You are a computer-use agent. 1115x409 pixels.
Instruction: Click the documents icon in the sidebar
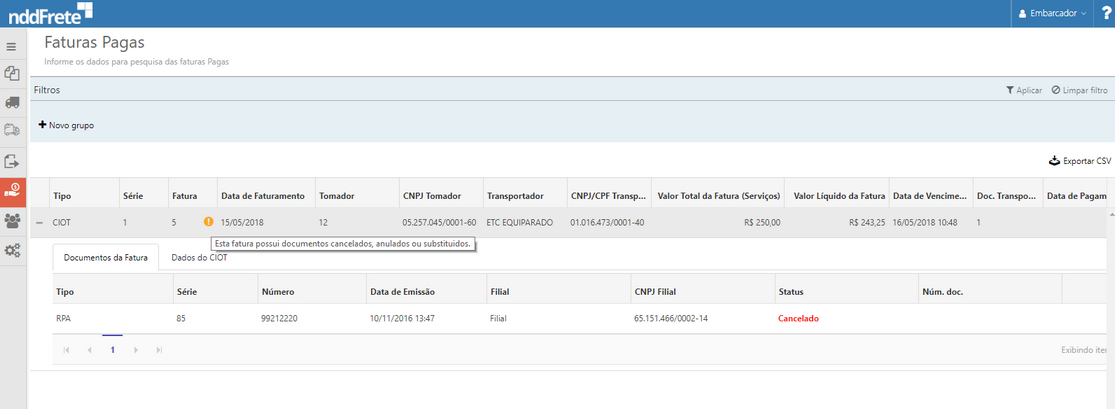coord(12,74)
